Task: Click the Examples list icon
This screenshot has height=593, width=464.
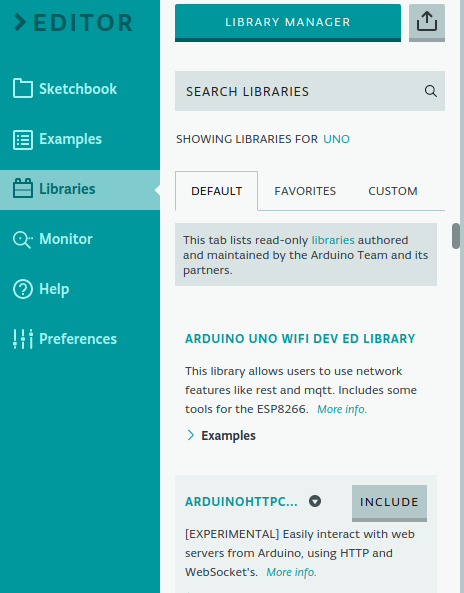Action: 22,140
